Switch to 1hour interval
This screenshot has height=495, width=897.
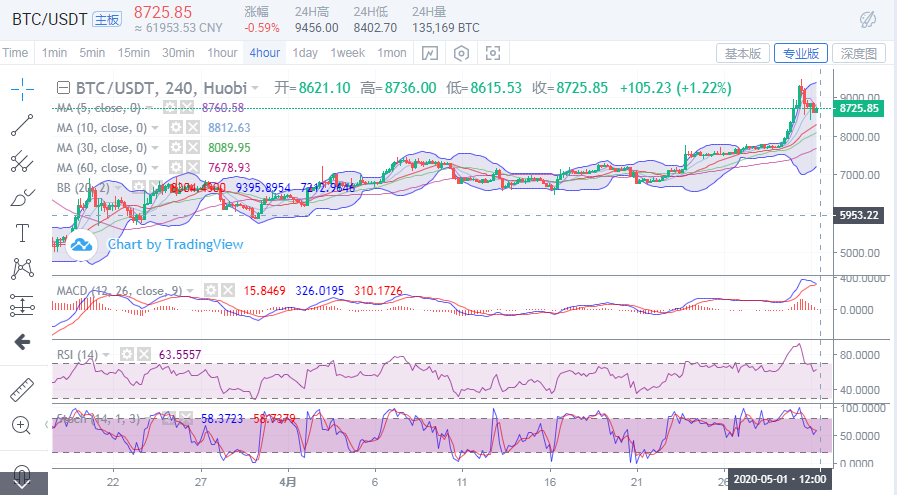(x=223, y=53)
